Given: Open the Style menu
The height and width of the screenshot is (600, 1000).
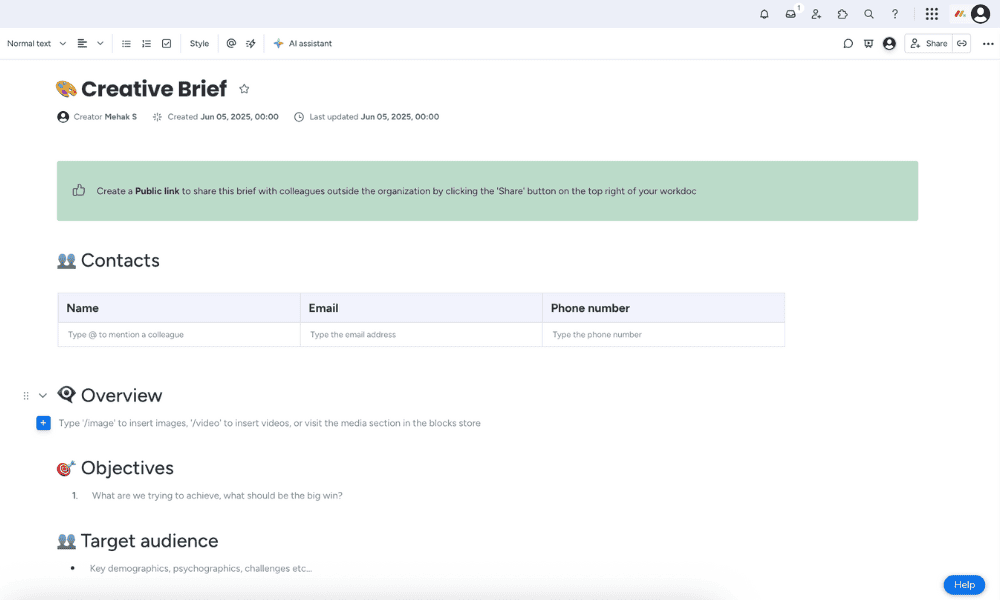Looking at the screenshot, I should 199,43.
